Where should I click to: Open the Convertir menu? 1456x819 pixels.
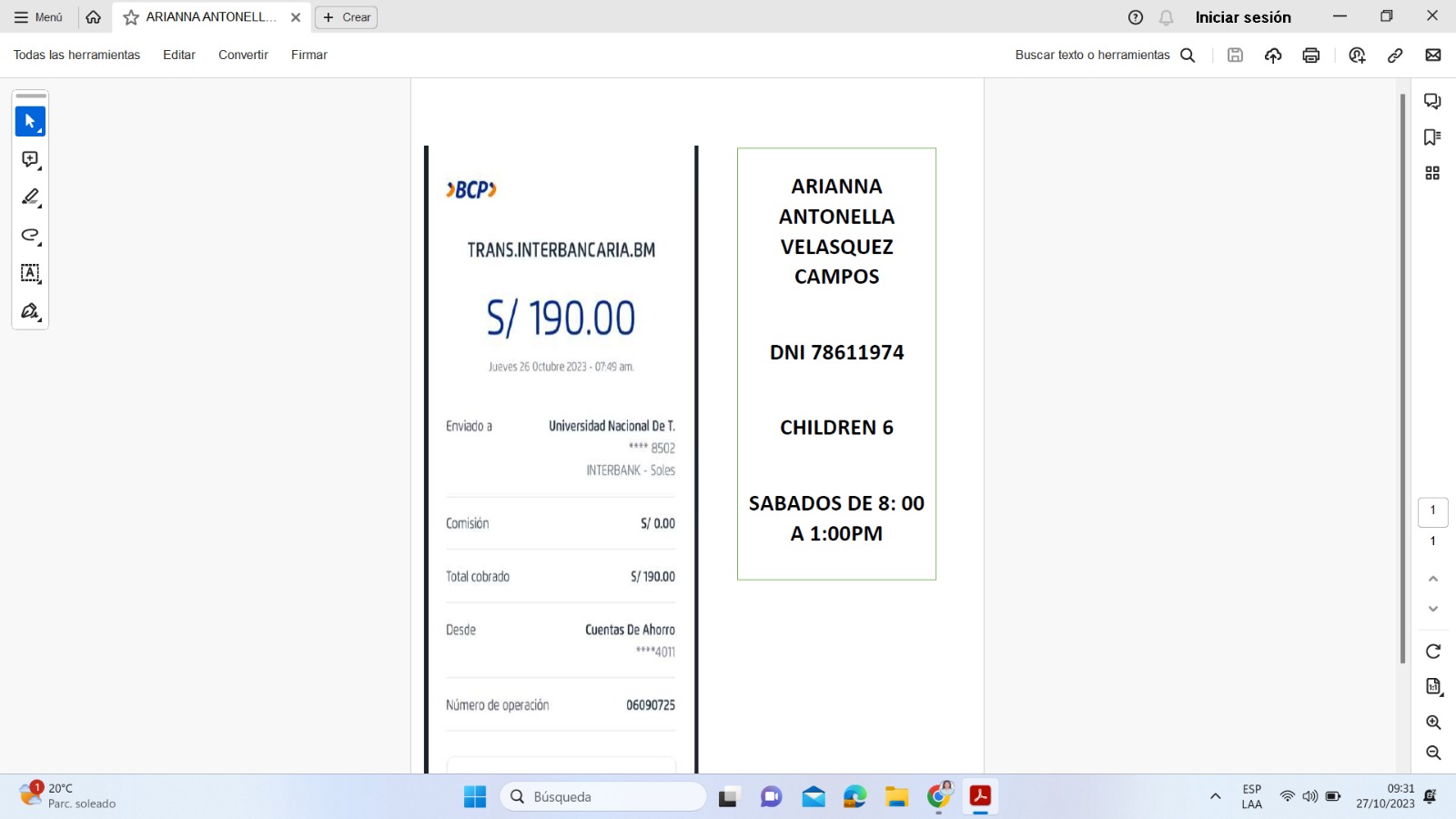243,56
